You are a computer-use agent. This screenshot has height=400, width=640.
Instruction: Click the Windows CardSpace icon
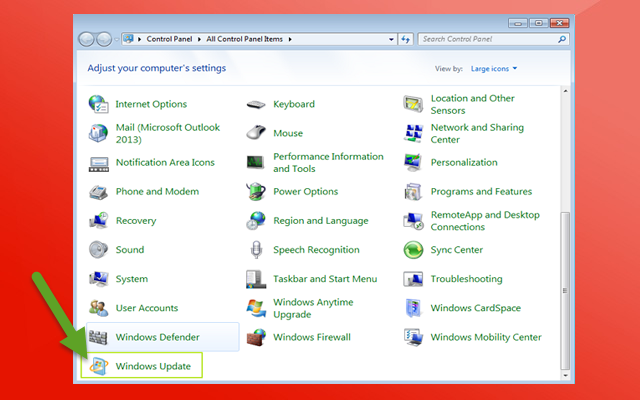coord(413,308)
